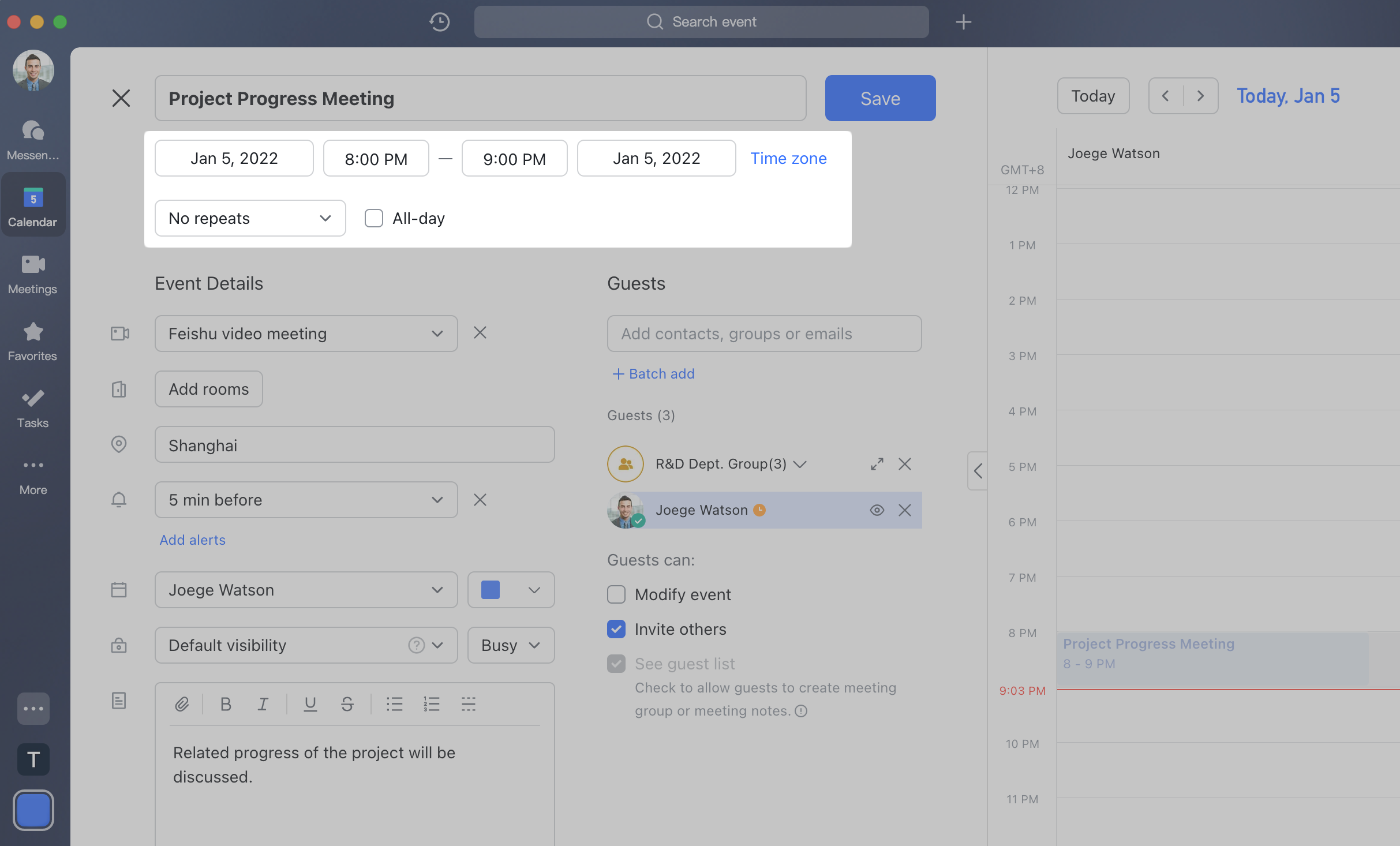Click the Add contacts, groups or emails field

coord(763,334)
